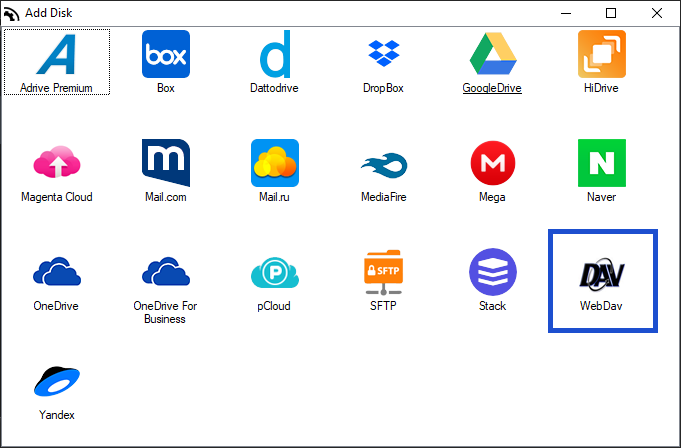Choose the HiDrive orange icon
Image resolution: width=681 pixels, height=448 pixels.
pyautogui.click(x=602, y=54)
